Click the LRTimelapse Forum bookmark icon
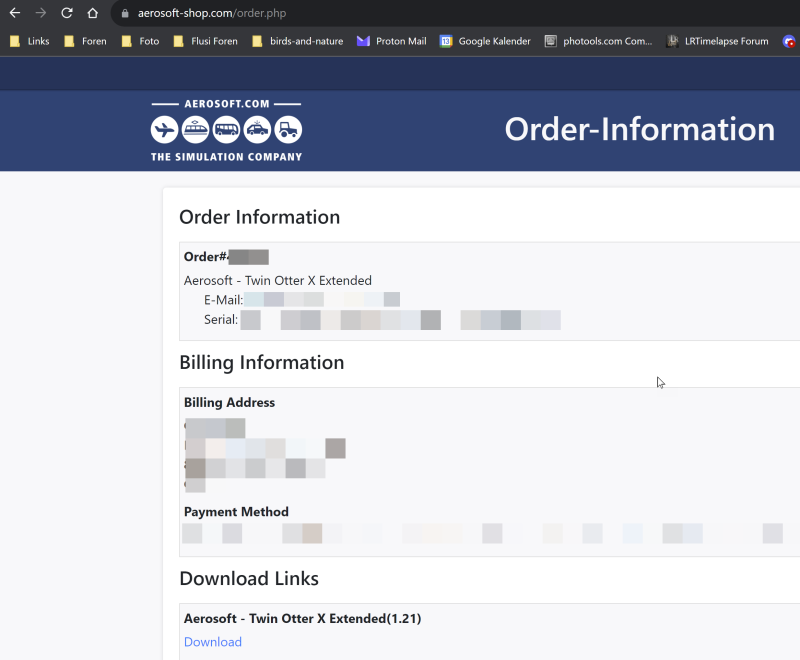Image resolution: width=800 pixels, height=660 pixels. coord(672,41)
